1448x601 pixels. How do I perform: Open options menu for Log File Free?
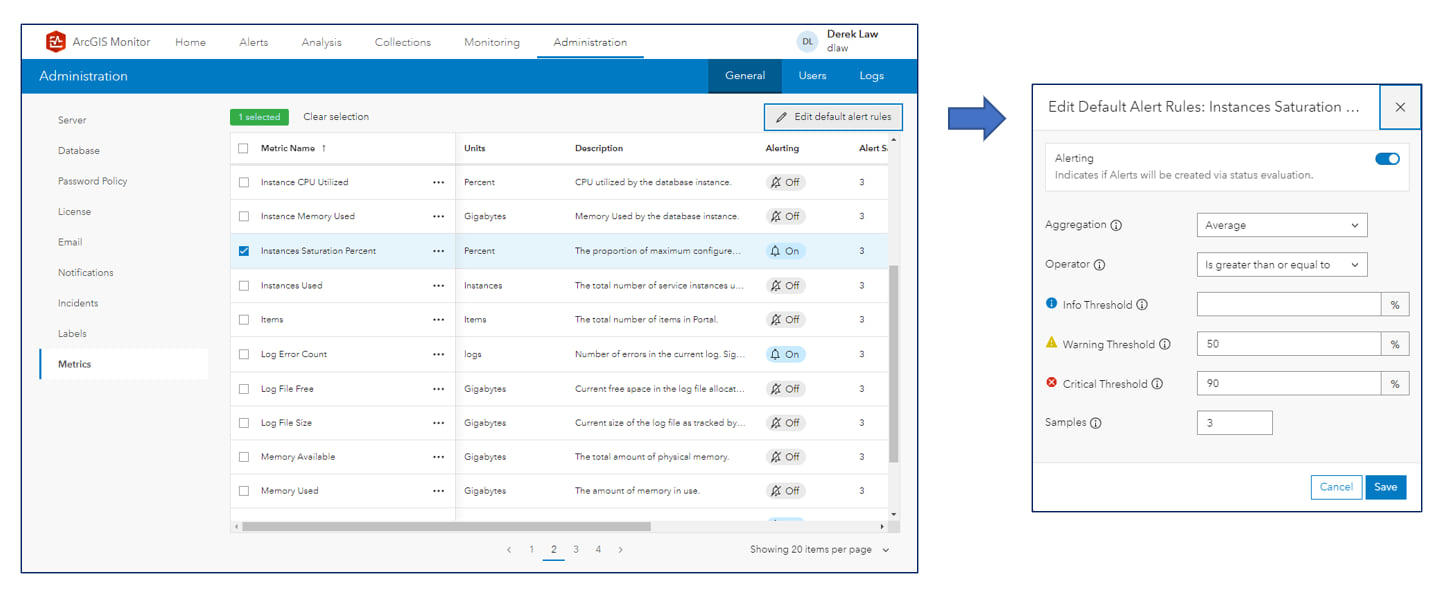coord(438,389)
